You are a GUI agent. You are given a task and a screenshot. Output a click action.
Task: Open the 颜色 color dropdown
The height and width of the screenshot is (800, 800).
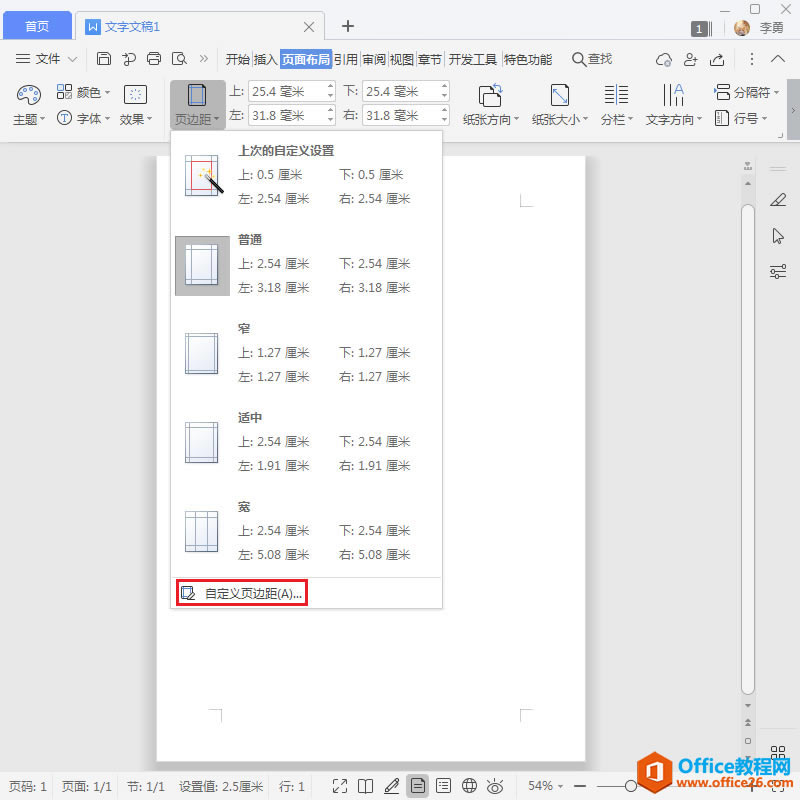[83, 92]
